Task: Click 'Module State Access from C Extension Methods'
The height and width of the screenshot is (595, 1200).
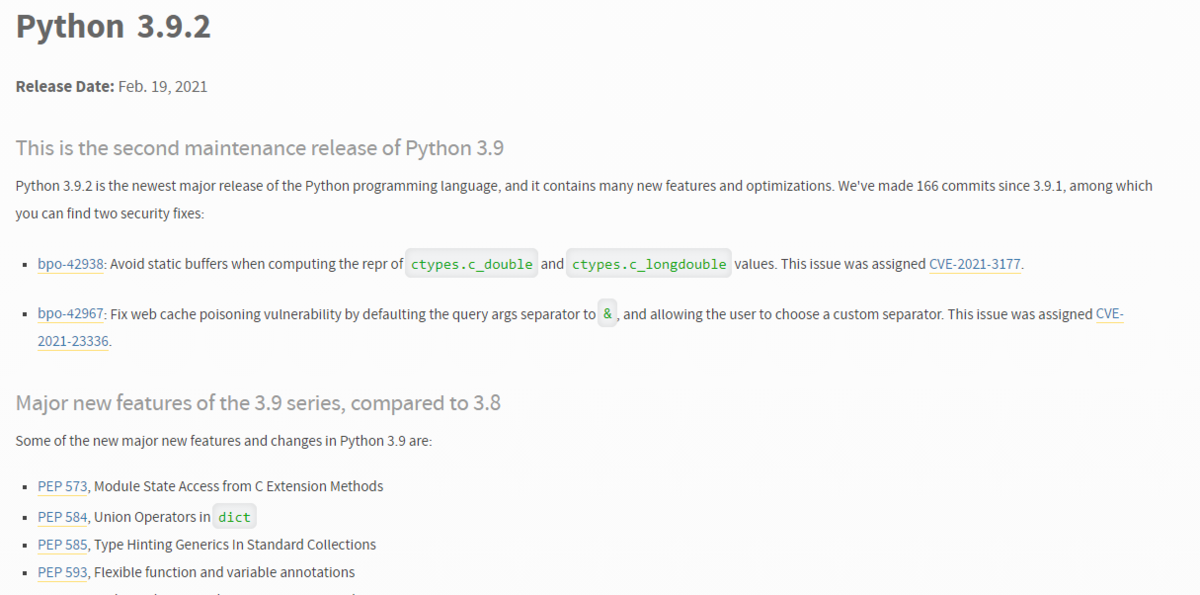Action: 239,486
